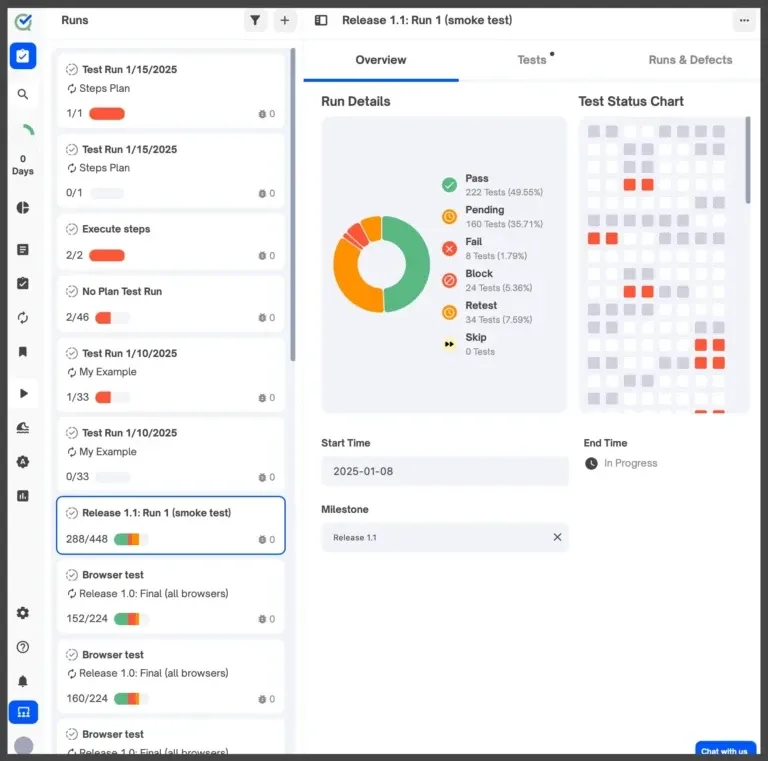
Task: Open the settings gear in sidebar
Action: coord(23,613)
